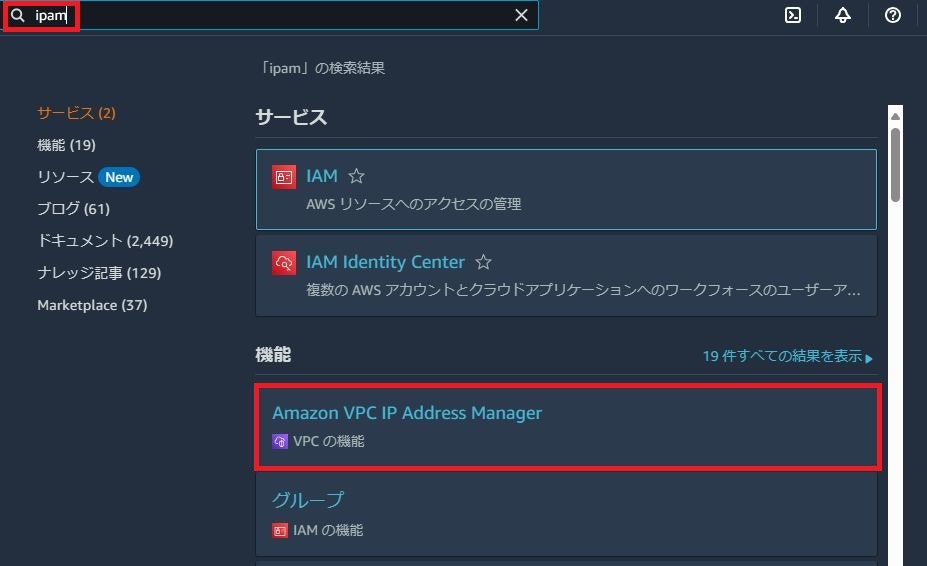Click the IAM service icon
927x566 pixels.
pos(284,177)
